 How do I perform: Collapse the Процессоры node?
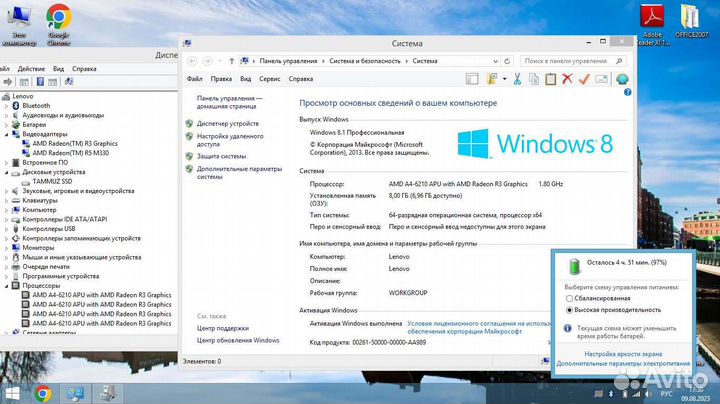[6, 286]
